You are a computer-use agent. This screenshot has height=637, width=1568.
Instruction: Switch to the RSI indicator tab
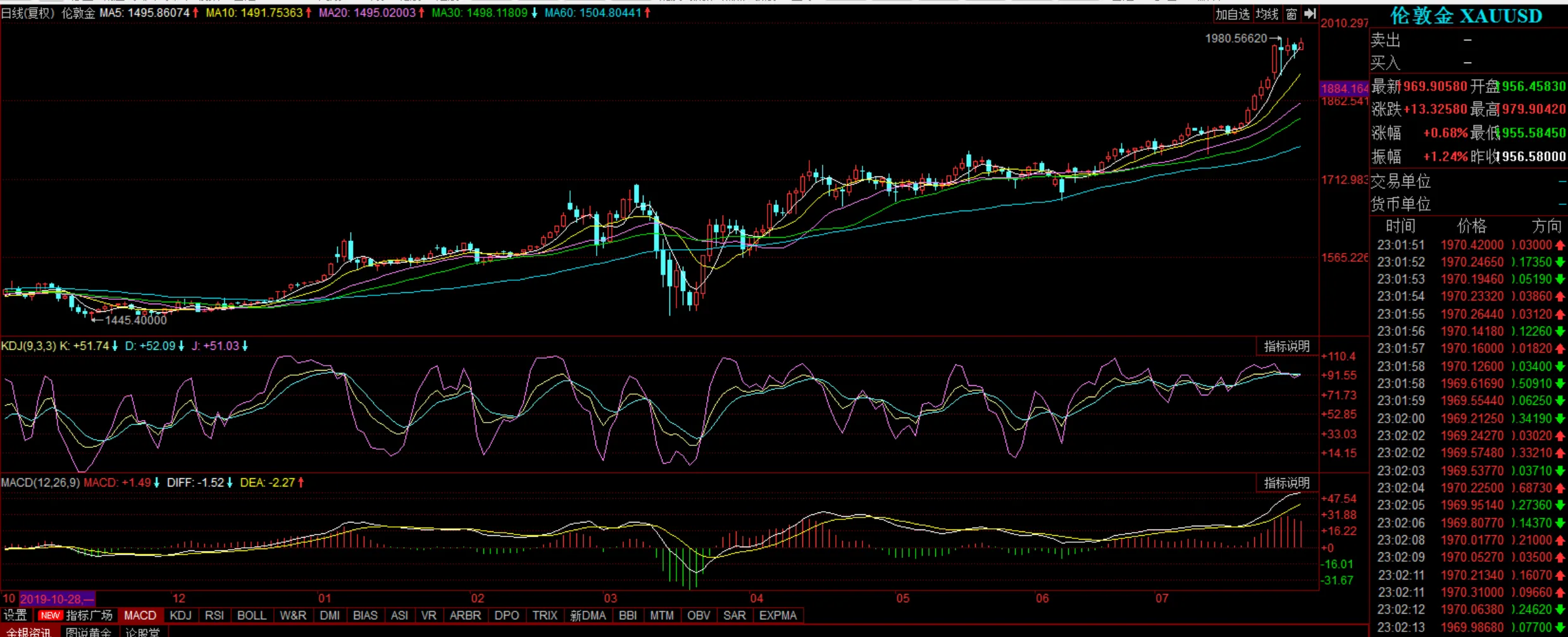(215, 615)
